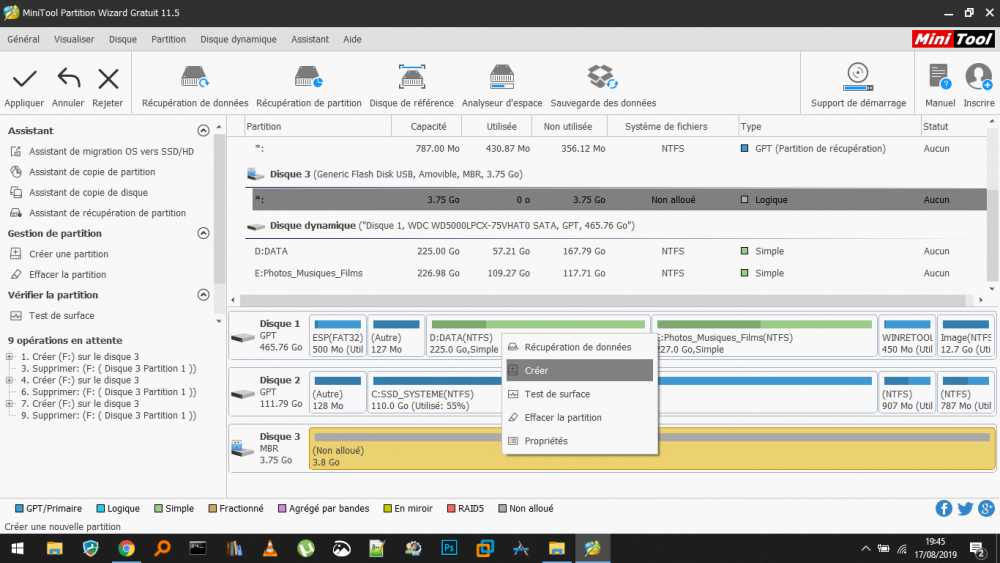
Task: Click Test de surface in sidebar
Action: click(x=61, y=316)
